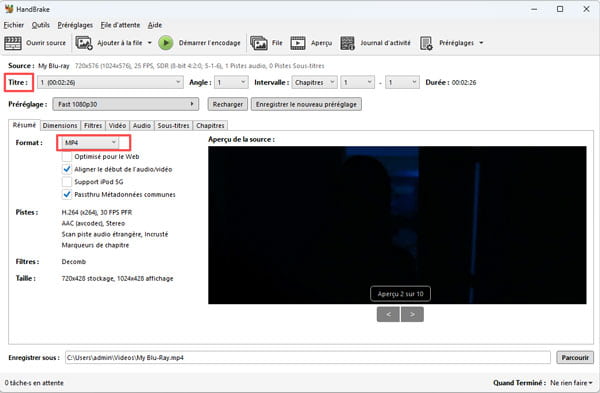Open the end chapter dropdown
Screen dimensions: 600x393
click(x=402, y=82)
